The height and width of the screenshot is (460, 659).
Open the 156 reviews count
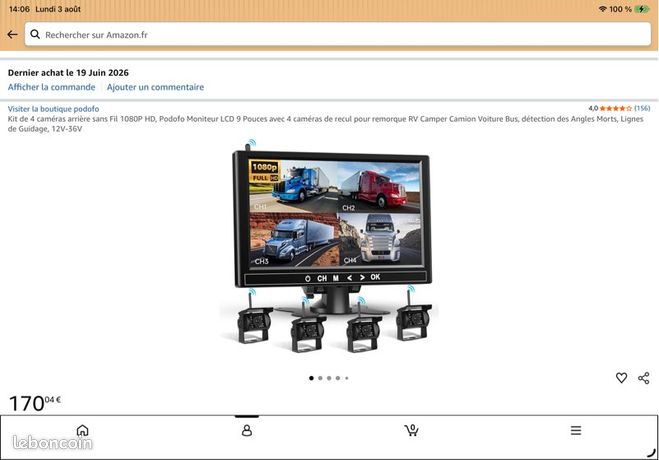click(642, 108)
